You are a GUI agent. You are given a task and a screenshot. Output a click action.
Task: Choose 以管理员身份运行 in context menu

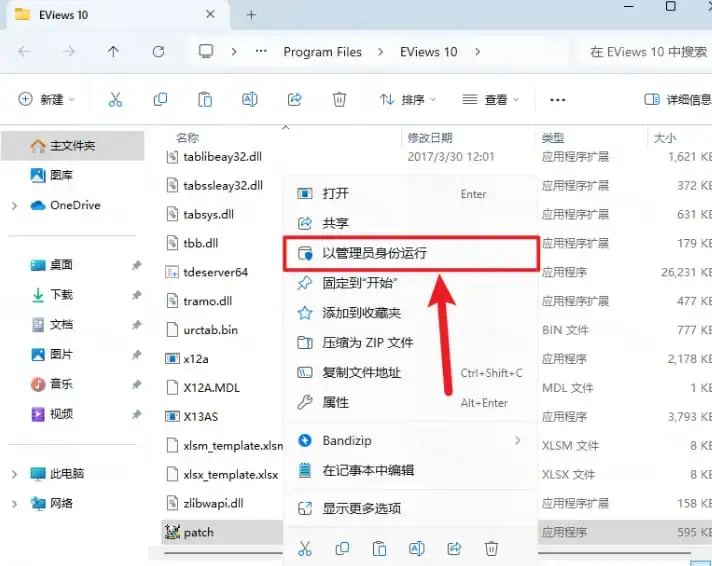[410, 253]
